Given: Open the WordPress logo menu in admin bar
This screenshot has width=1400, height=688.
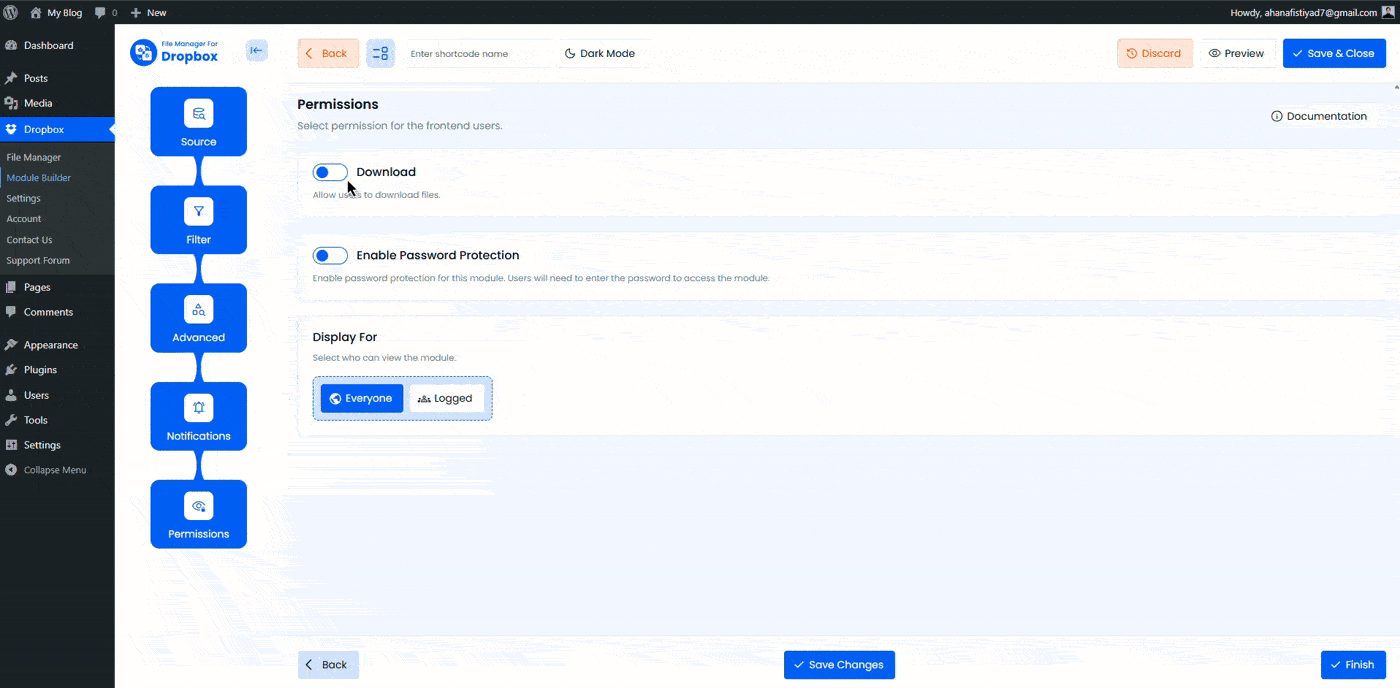Looking at the screenshot, I should (x=12, y=12).
